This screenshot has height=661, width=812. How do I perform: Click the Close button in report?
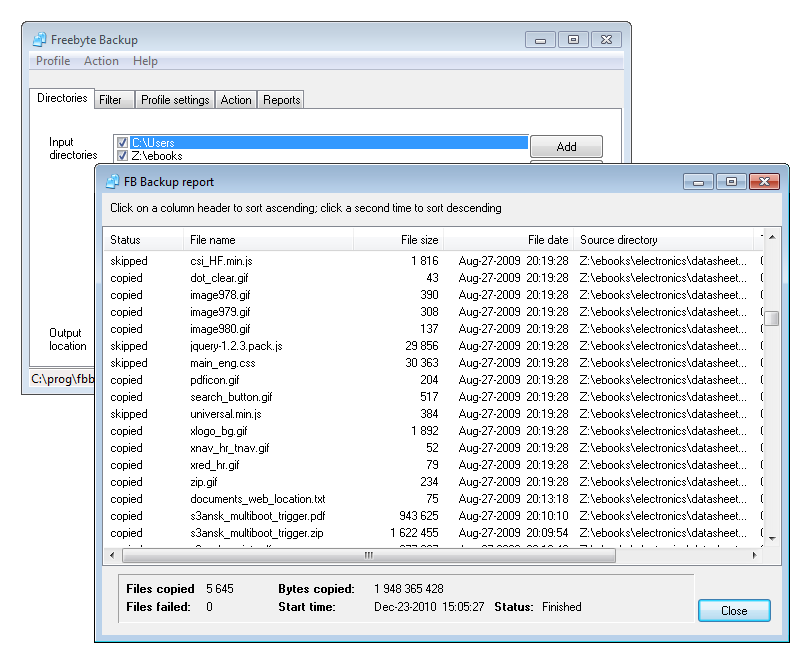coord(734,611)
